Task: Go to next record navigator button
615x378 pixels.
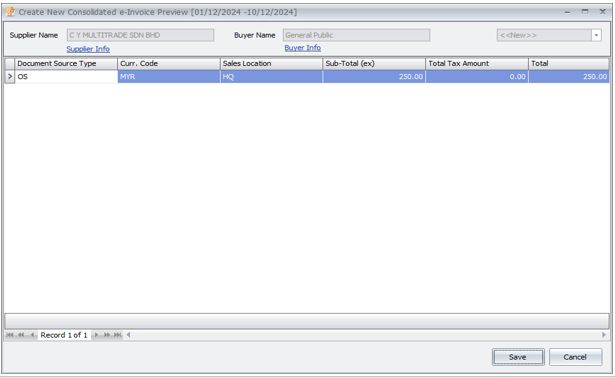Action: pyautogui.click(x=96, y=335)
